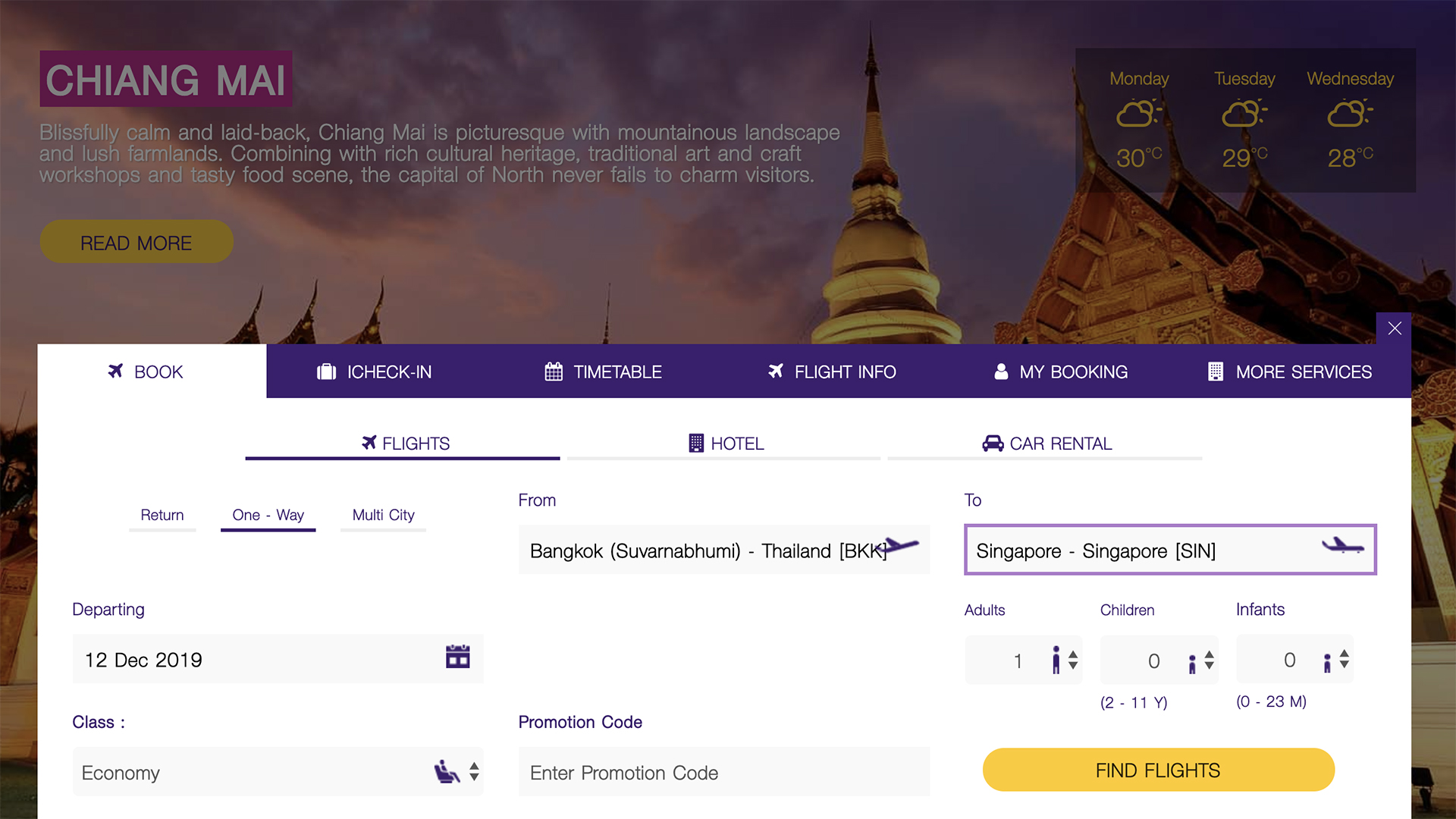Click the suitcase icon on ICHECK-IN tab

[x=326, y=372]
